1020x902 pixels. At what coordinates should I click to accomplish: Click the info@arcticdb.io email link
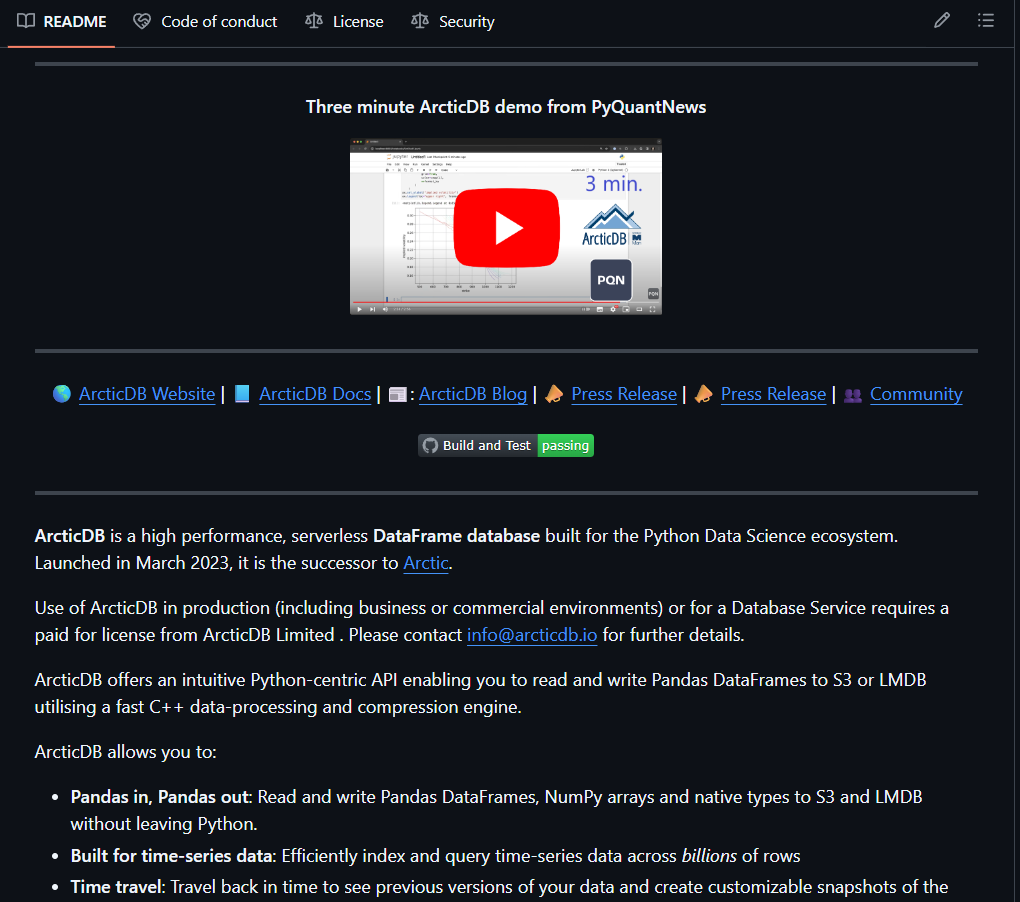532,635
